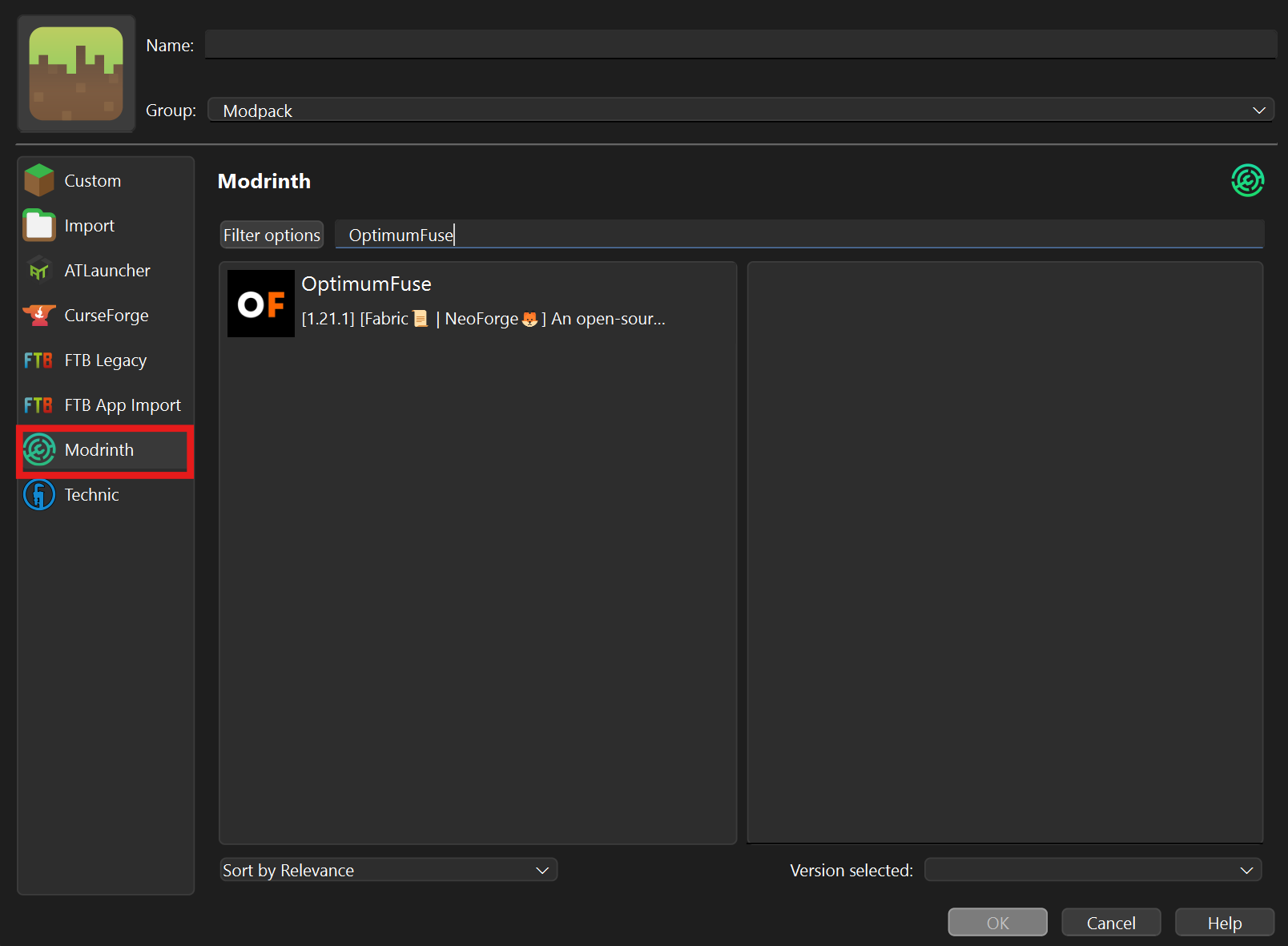
Task: Focus the instance Name field
Action: (740, 45)
